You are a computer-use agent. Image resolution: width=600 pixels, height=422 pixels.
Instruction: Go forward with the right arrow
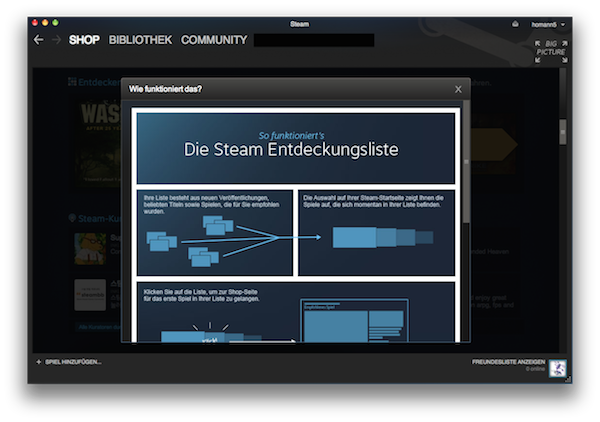click(x=56, y=40)
